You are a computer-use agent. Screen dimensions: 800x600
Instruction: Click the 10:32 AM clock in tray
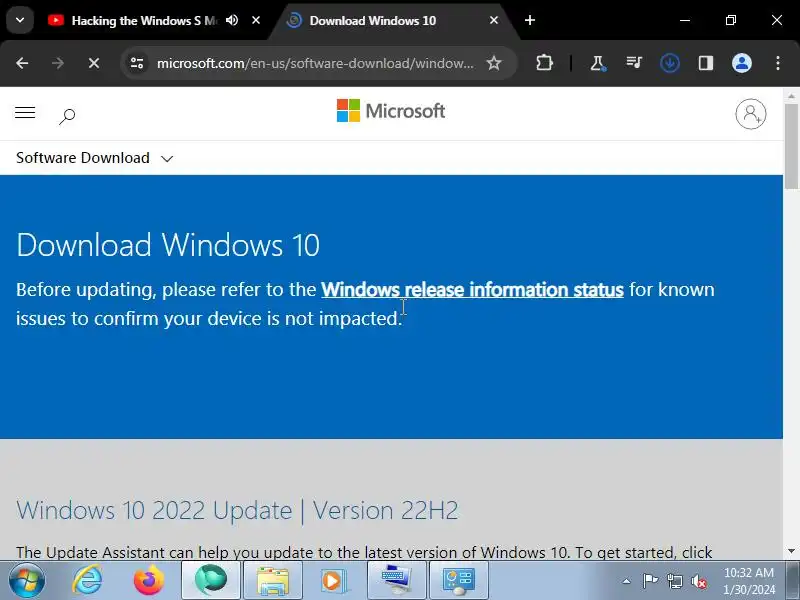(749, 572)
